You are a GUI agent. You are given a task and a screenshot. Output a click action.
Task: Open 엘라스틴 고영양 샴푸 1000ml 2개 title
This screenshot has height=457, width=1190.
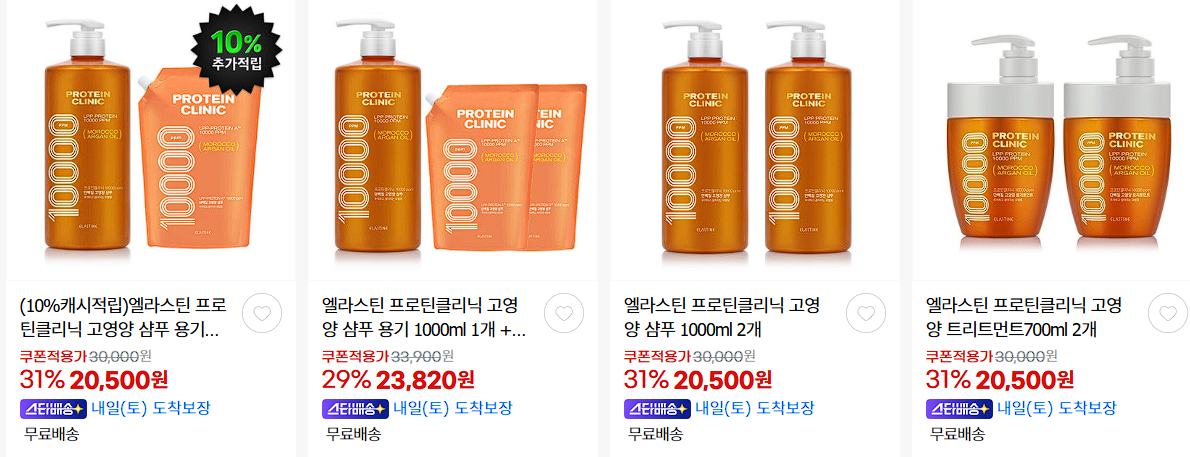coord(722,318)
